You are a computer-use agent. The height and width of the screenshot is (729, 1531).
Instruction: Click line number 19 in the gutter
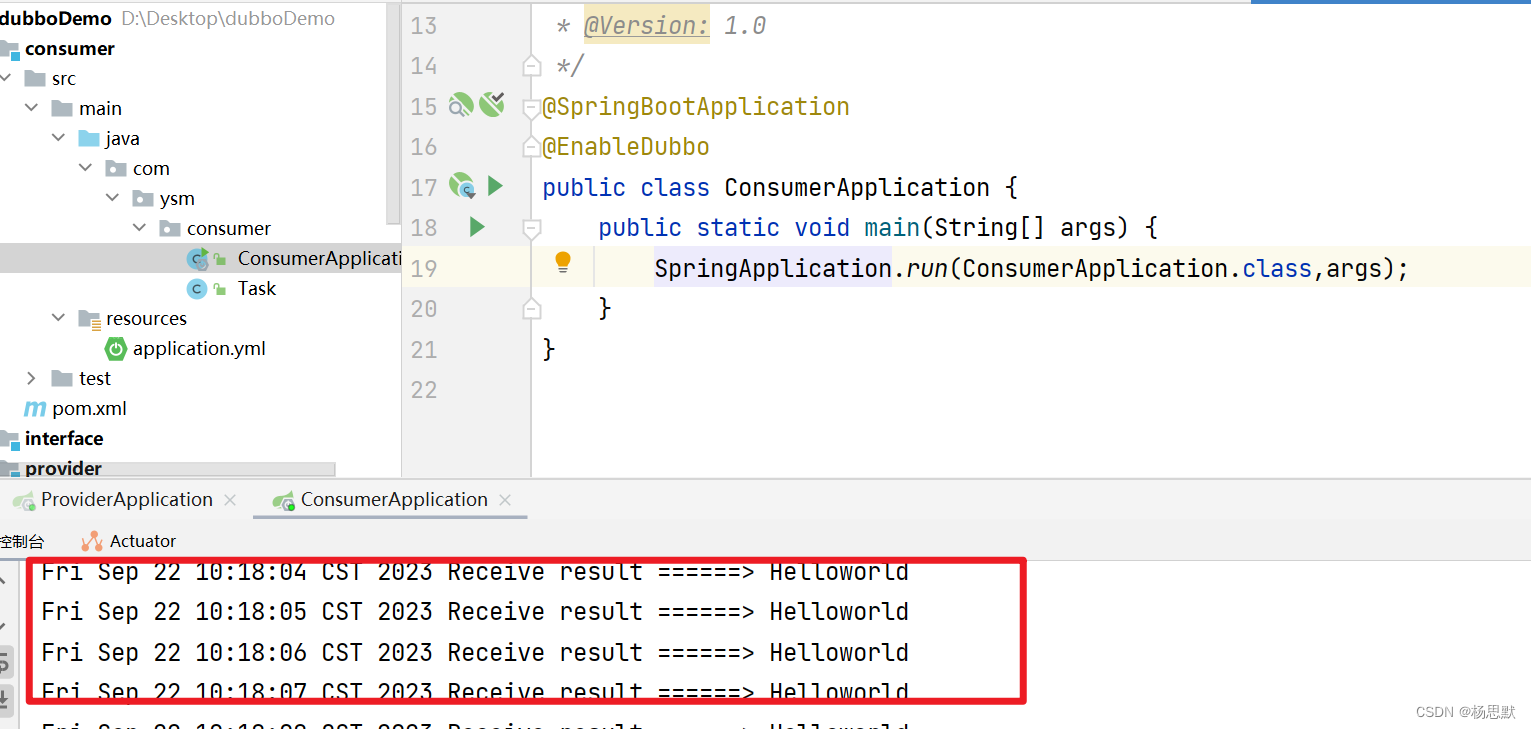pyautogui.click(x=424, y=268)
